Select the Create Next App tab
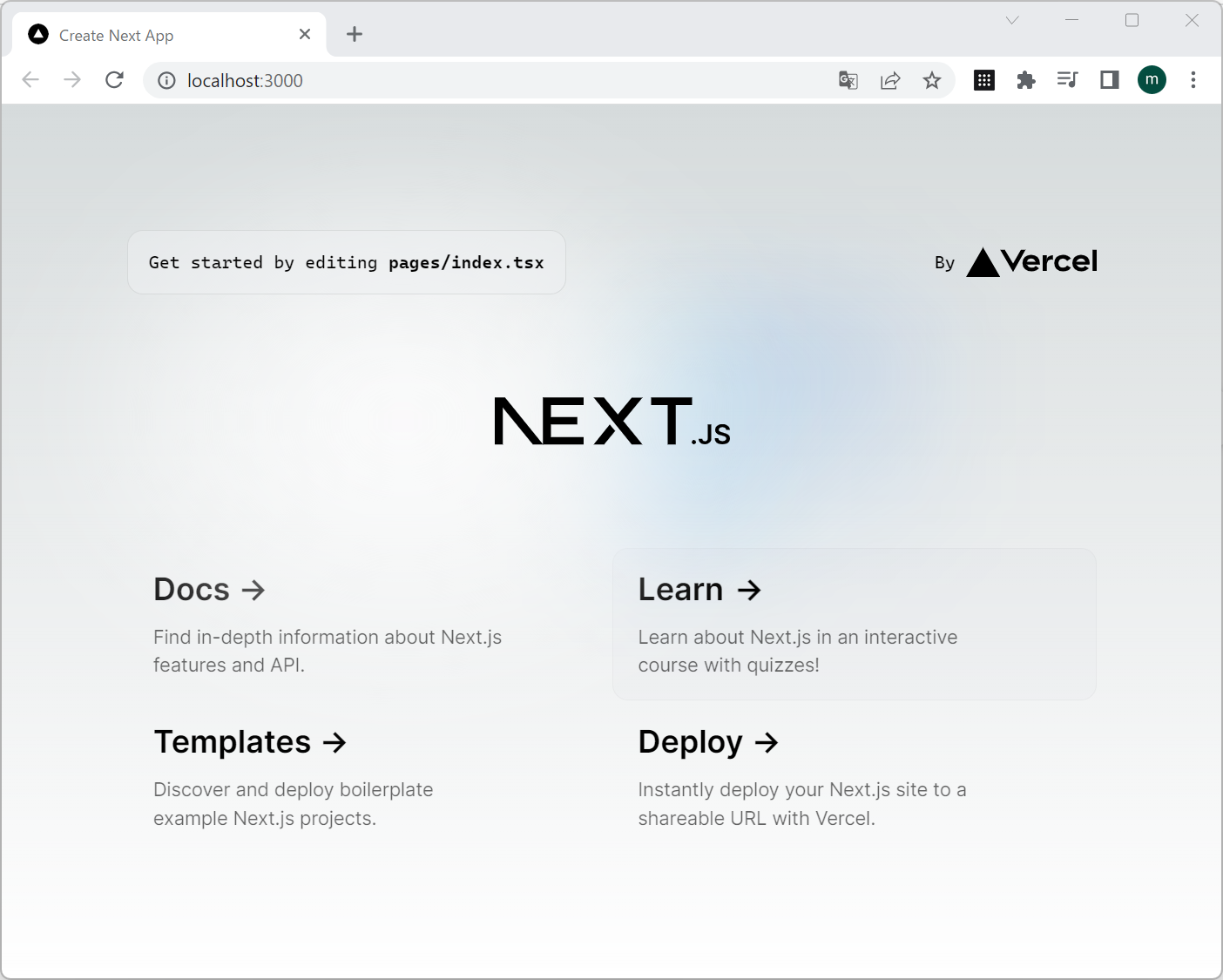The image size is (1223, 980). (x=170, y=35)
